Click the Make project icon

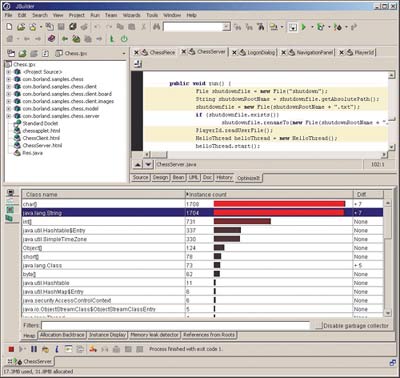pyautogui.click(x=273, y=27)
